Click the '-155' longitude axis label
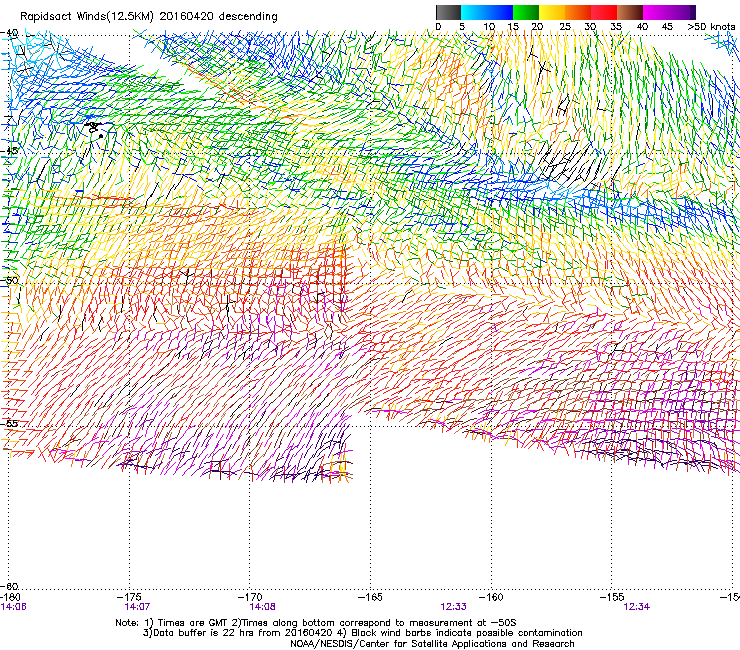The image size is (740, 650). (612, 597)
